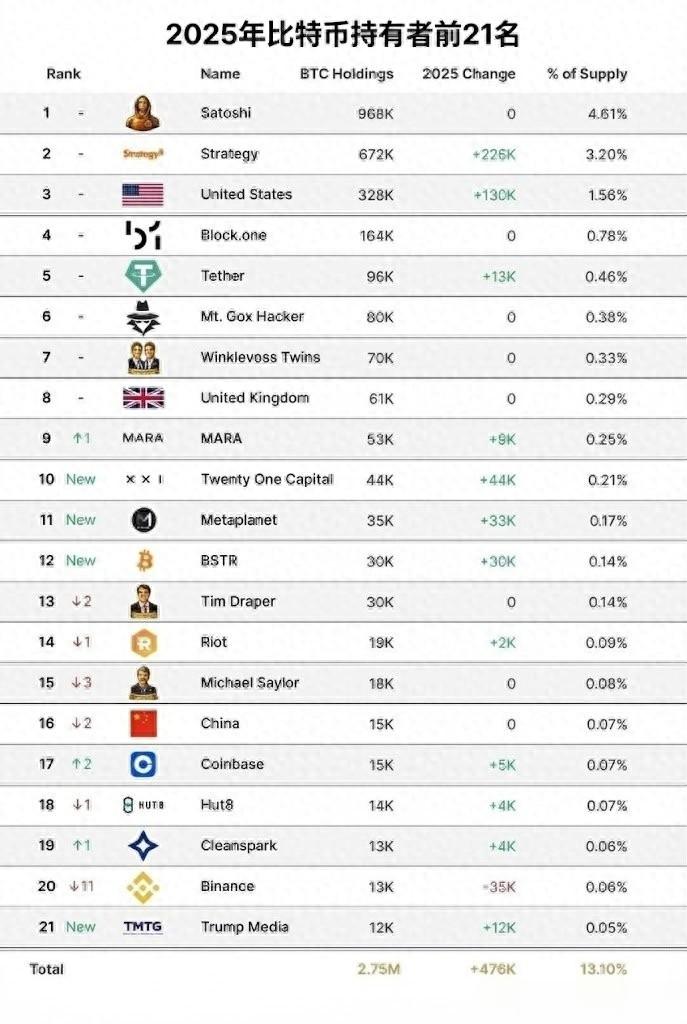The height and width of the screenshot is (1024, 687).
Task: Click the Mt. Gox Hacker spy icon
Action: (143, 317)
